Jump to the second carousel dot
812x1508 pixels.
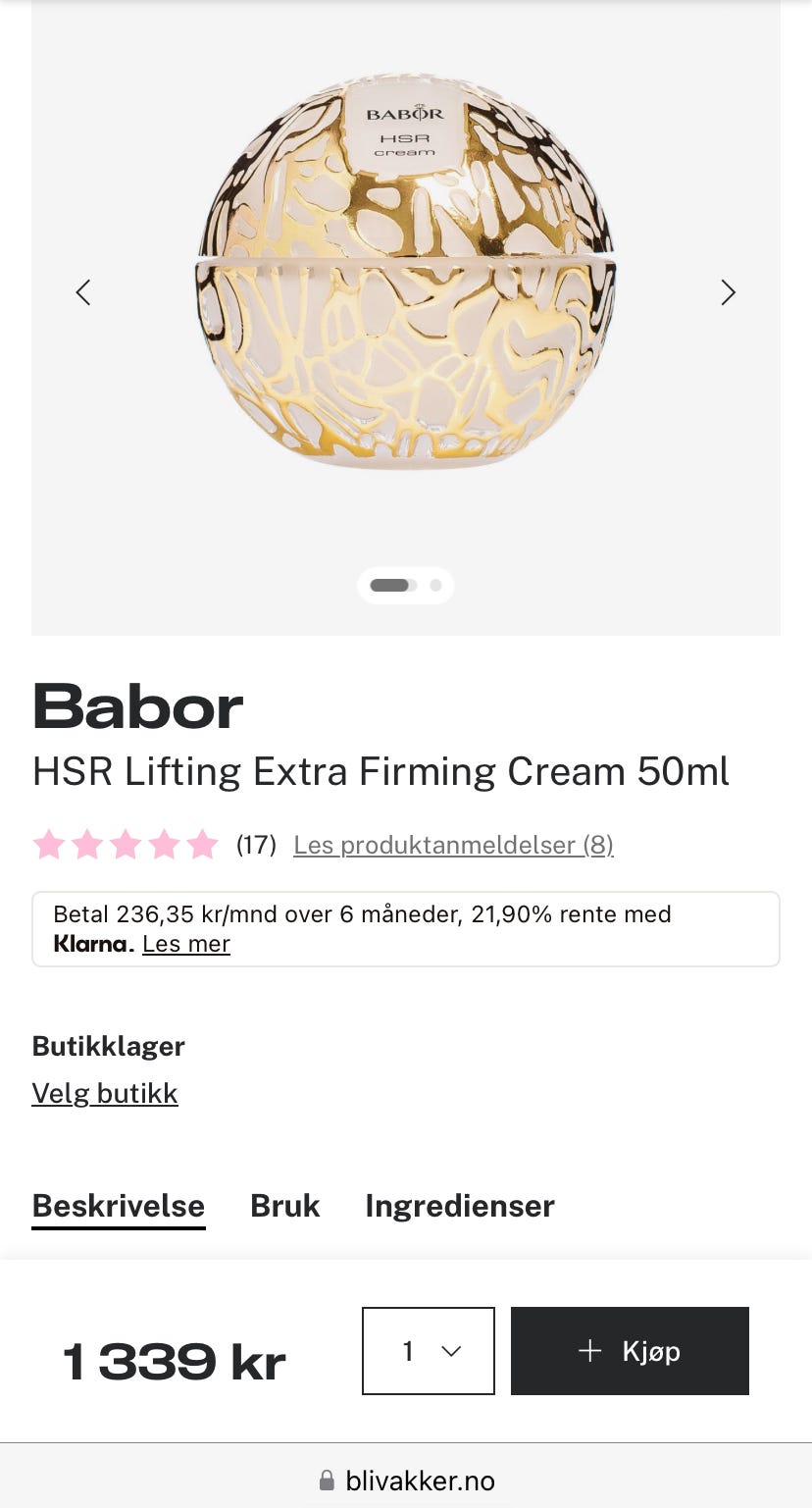pos(435,586)
